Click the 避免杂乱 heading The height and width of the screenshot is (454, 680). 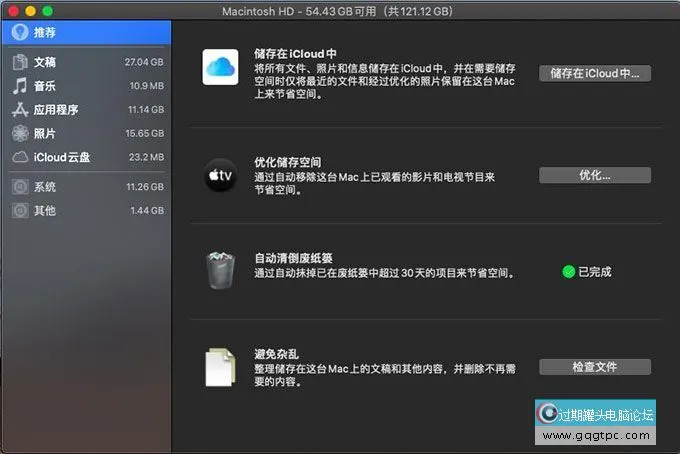click(276, 354)
